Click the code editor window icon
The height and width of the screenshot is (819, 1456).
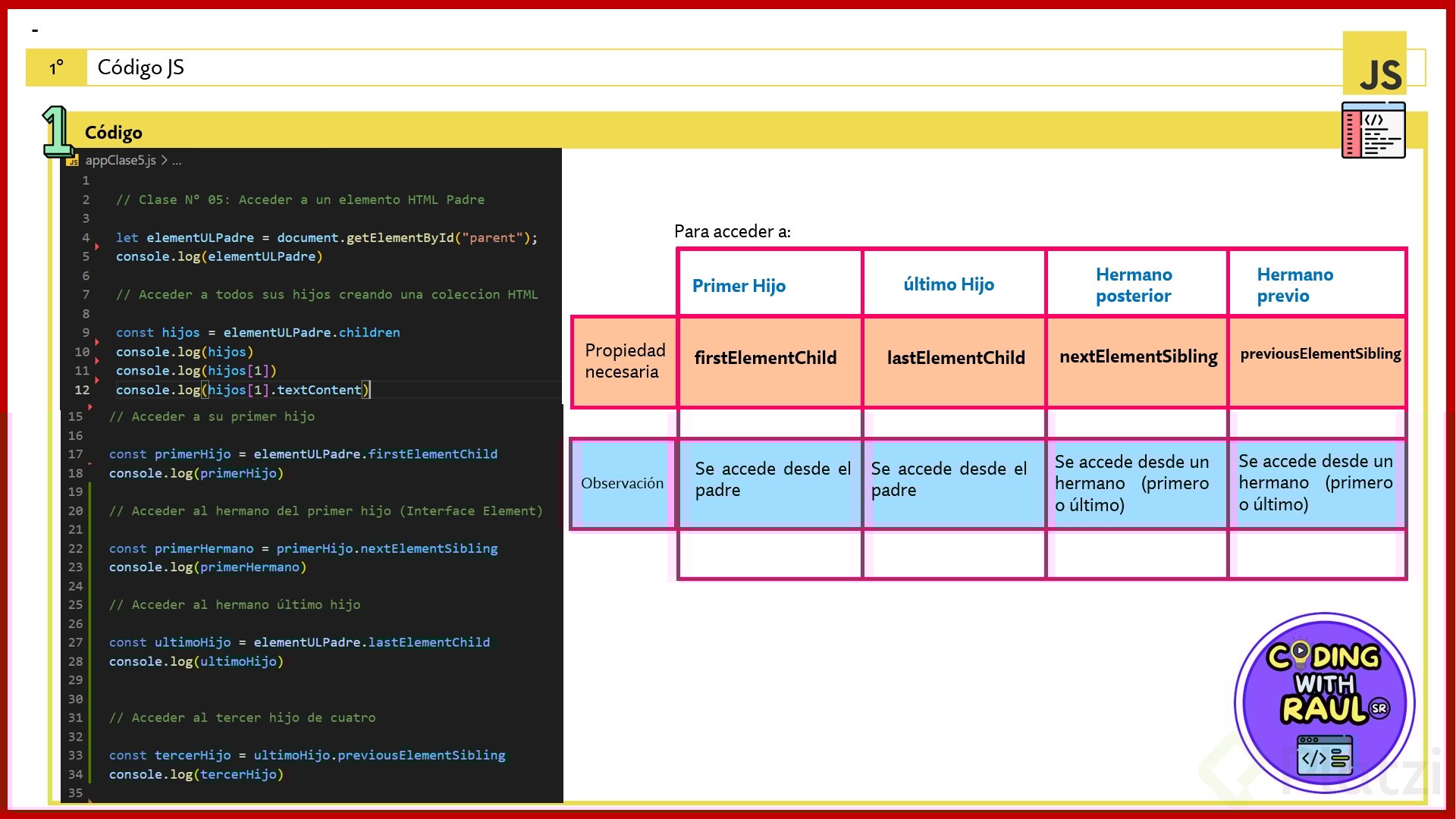1373,130
